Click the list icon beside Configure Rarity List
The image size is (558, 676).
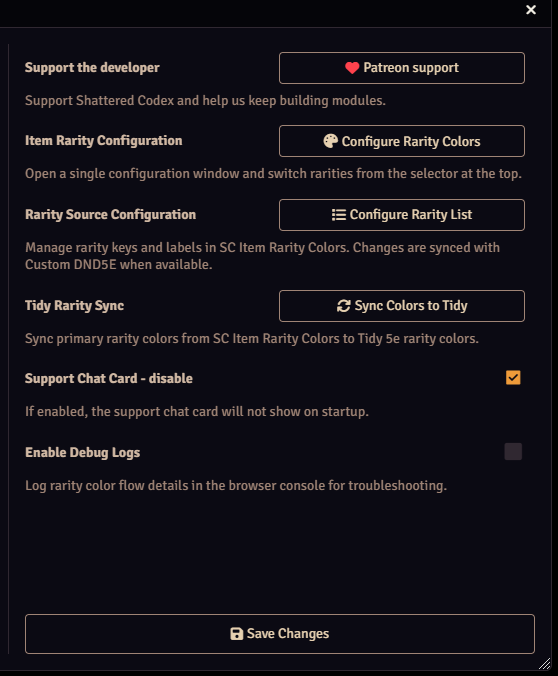[339, 215]
